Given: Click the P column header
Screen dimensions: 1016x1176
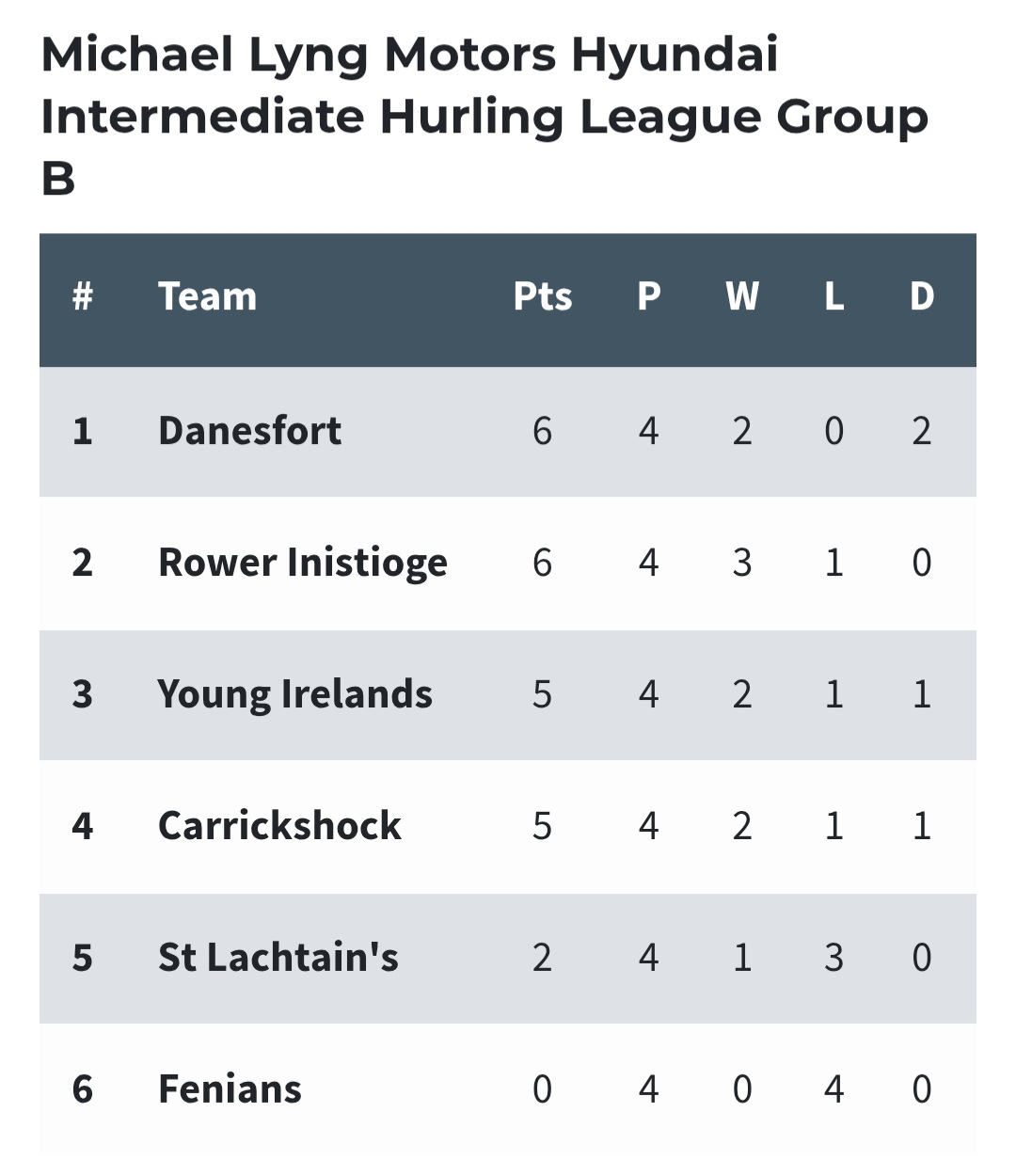Looking at the screenshot, I should pos(648,297).
